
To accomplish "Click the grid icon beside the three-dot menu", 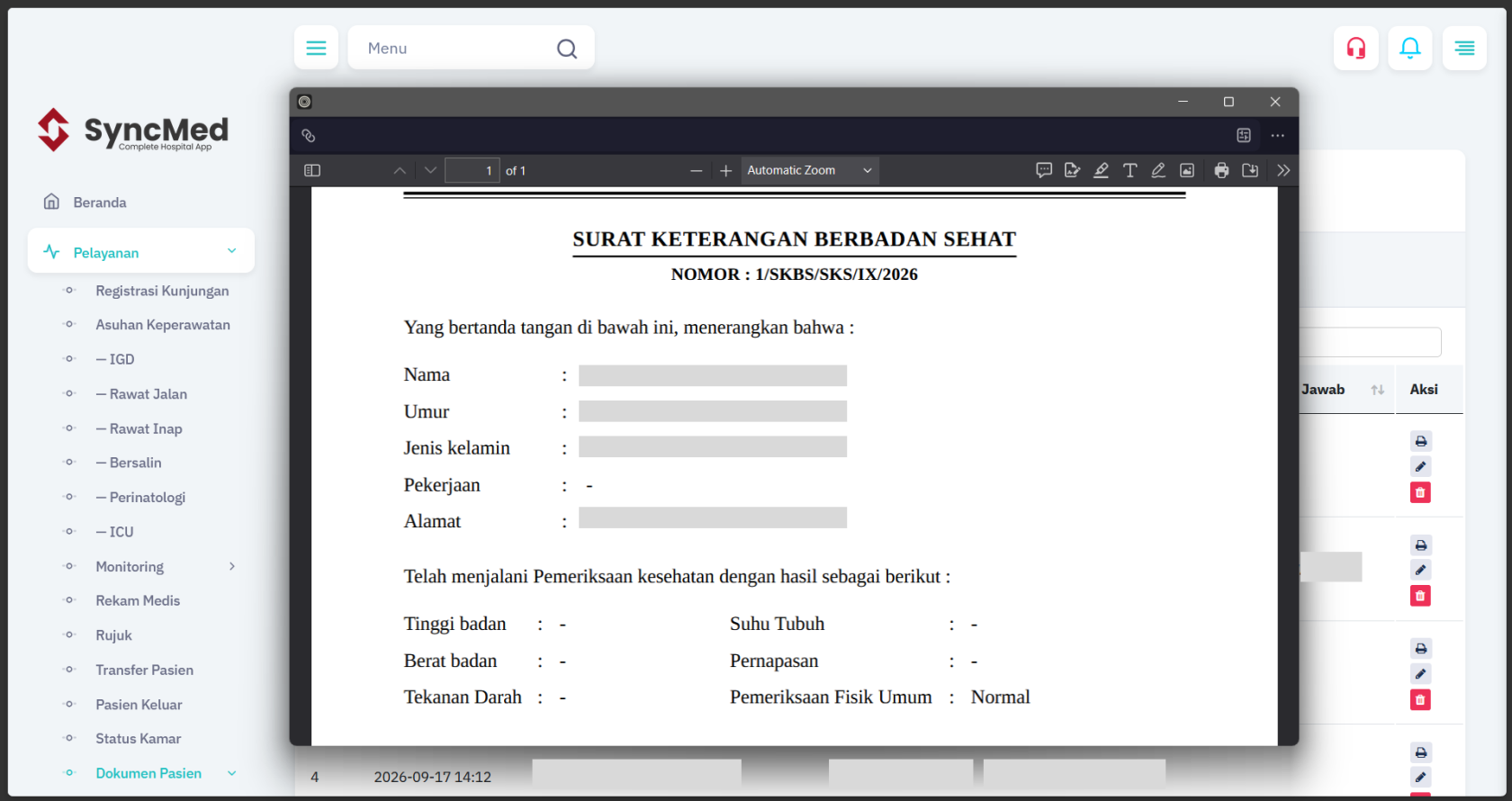I will [1244, 136].
